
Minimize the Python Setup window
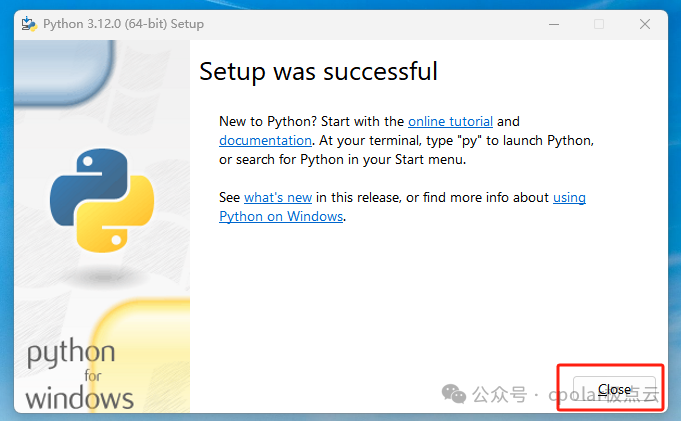[x=554, y=24]
